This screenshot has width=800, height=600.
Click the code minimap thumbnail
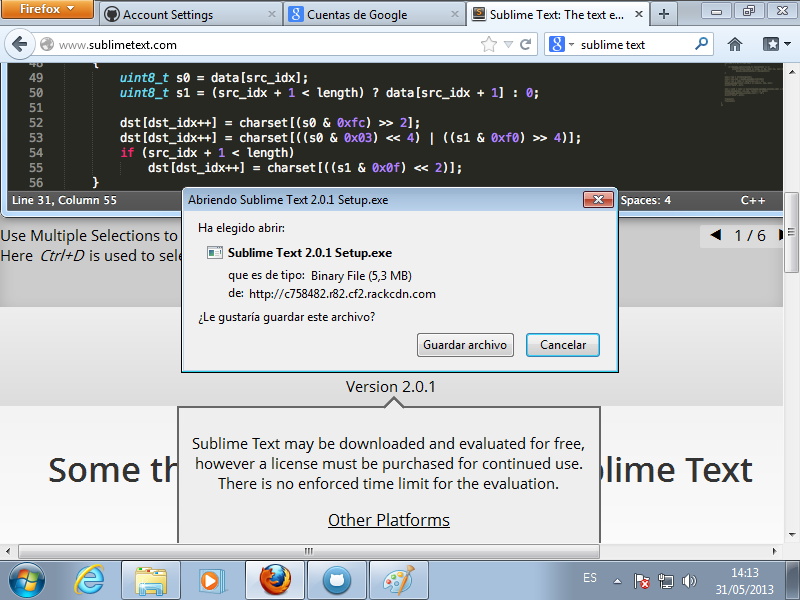pyautogui.click(x=753, y=84)
